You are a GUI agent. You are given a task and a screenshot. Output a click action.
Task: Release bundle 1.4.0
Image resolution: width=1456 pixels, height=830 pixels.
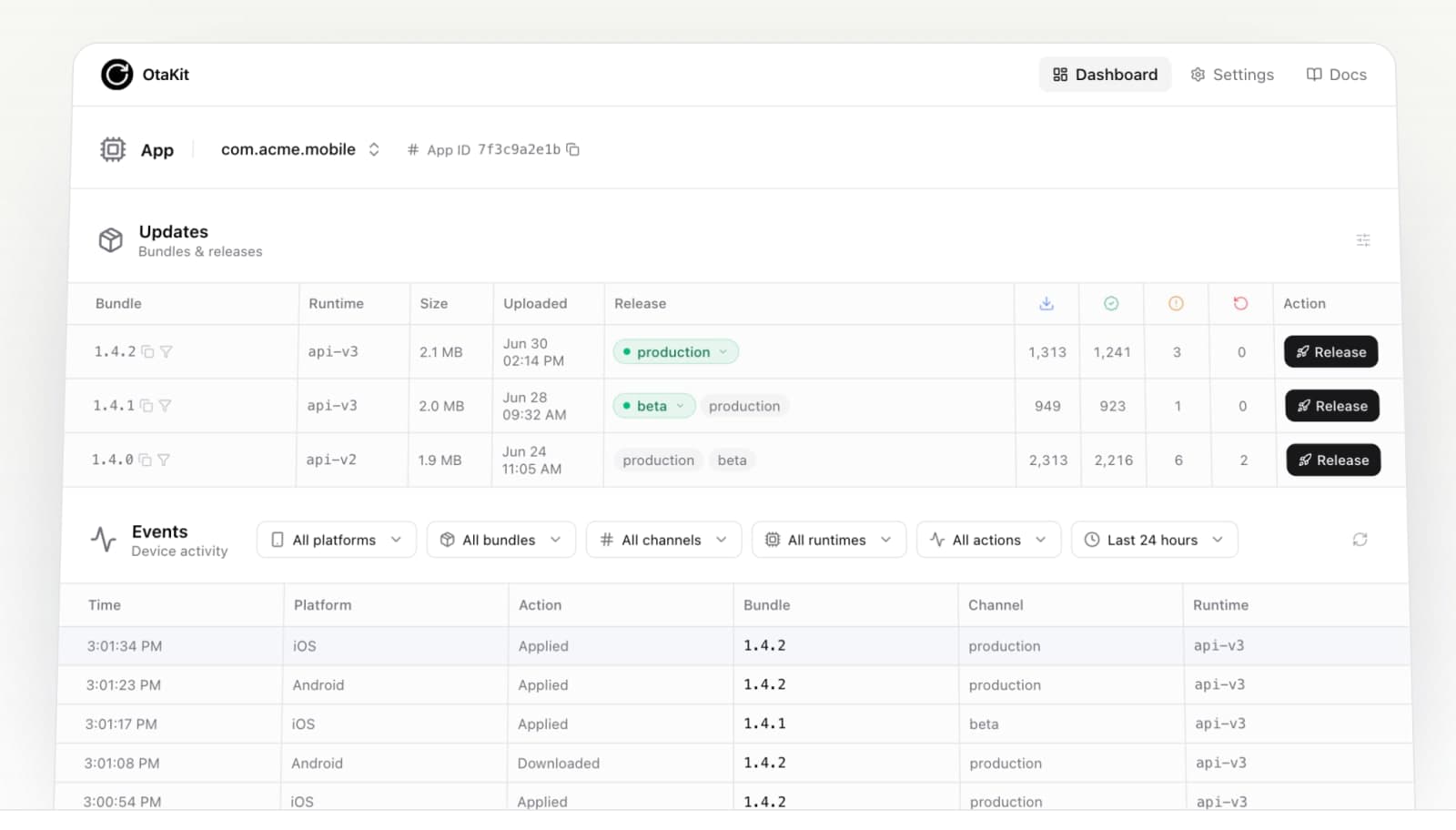[1334, 460]
